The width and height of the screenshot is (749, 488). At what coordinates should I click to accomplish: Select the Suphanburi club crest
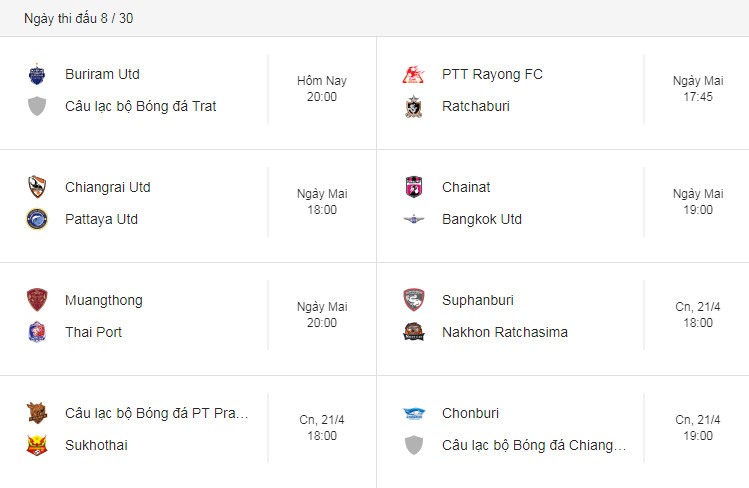click(x=414, y=300)
